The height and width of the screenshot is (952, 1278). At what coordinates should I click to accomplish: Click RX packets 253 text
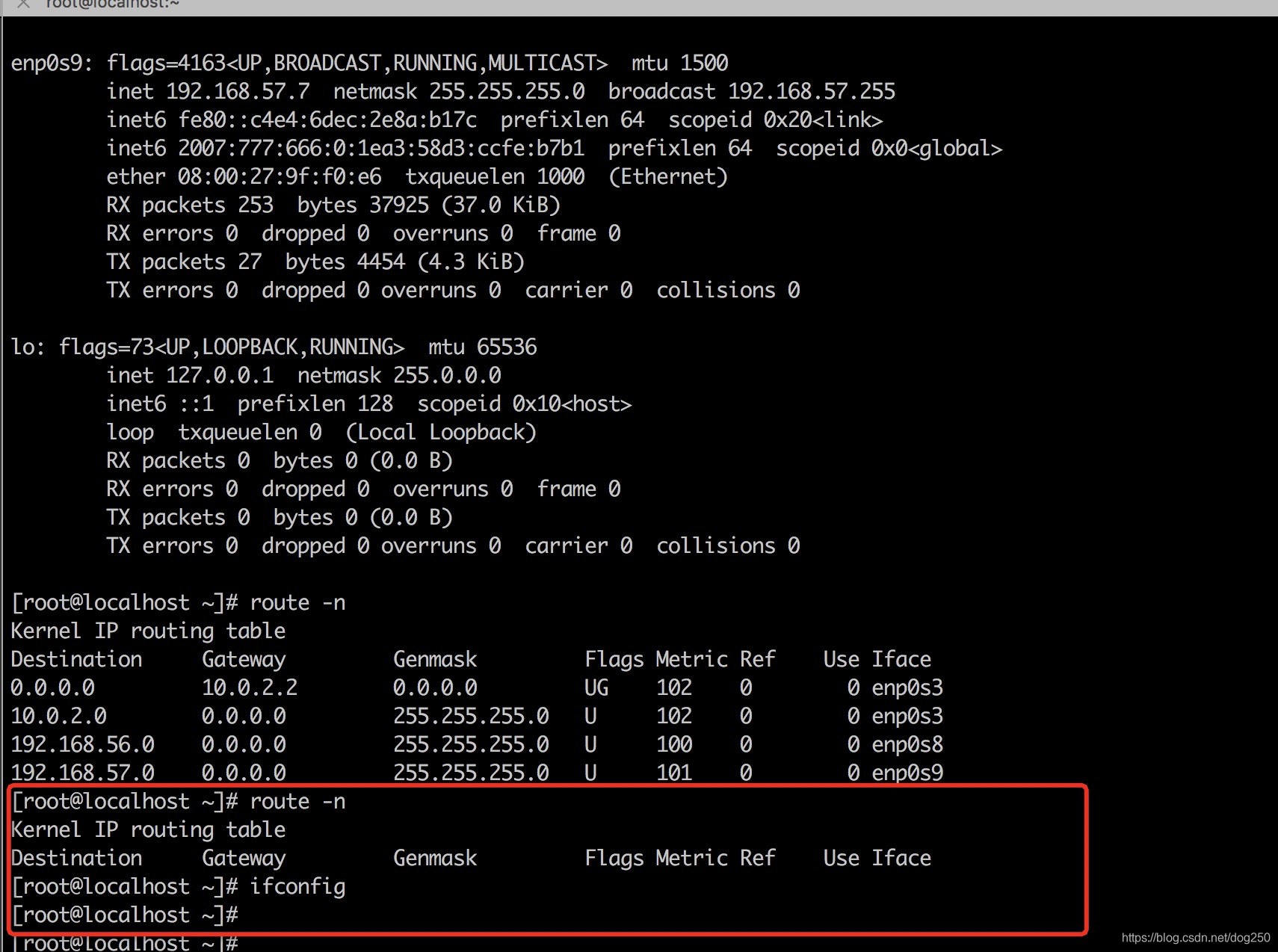click(190, 205)
